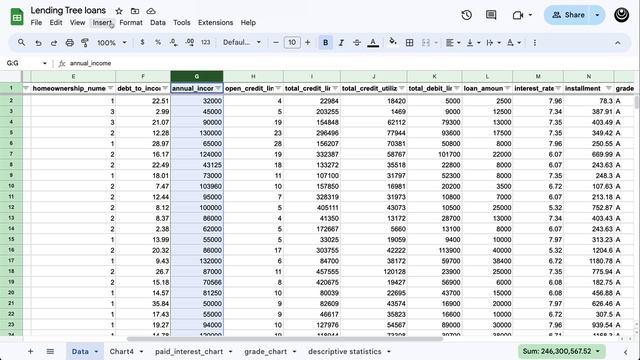Switch to the paid_interest_chart tab
This screenshot has width=640, height=360.
(x=189, y=351)
